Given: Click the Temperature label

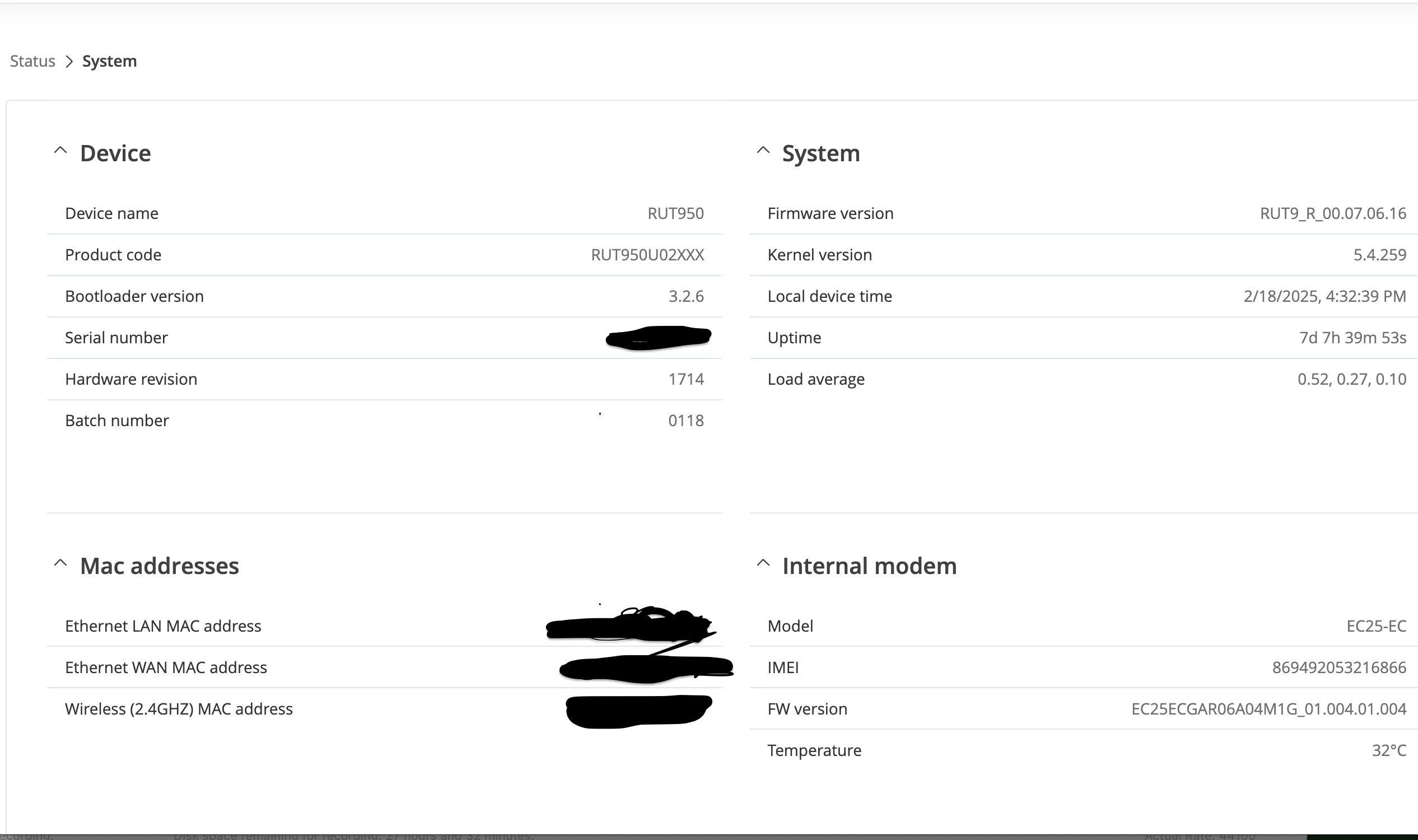Looking at the screenshot, I should tap(814, 750).
